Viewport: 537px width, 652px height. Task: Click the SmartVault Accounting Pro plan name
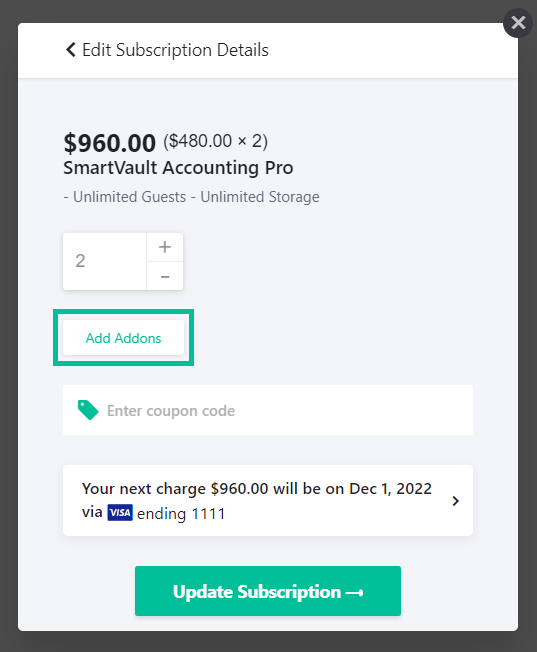[x=178, y=168]
